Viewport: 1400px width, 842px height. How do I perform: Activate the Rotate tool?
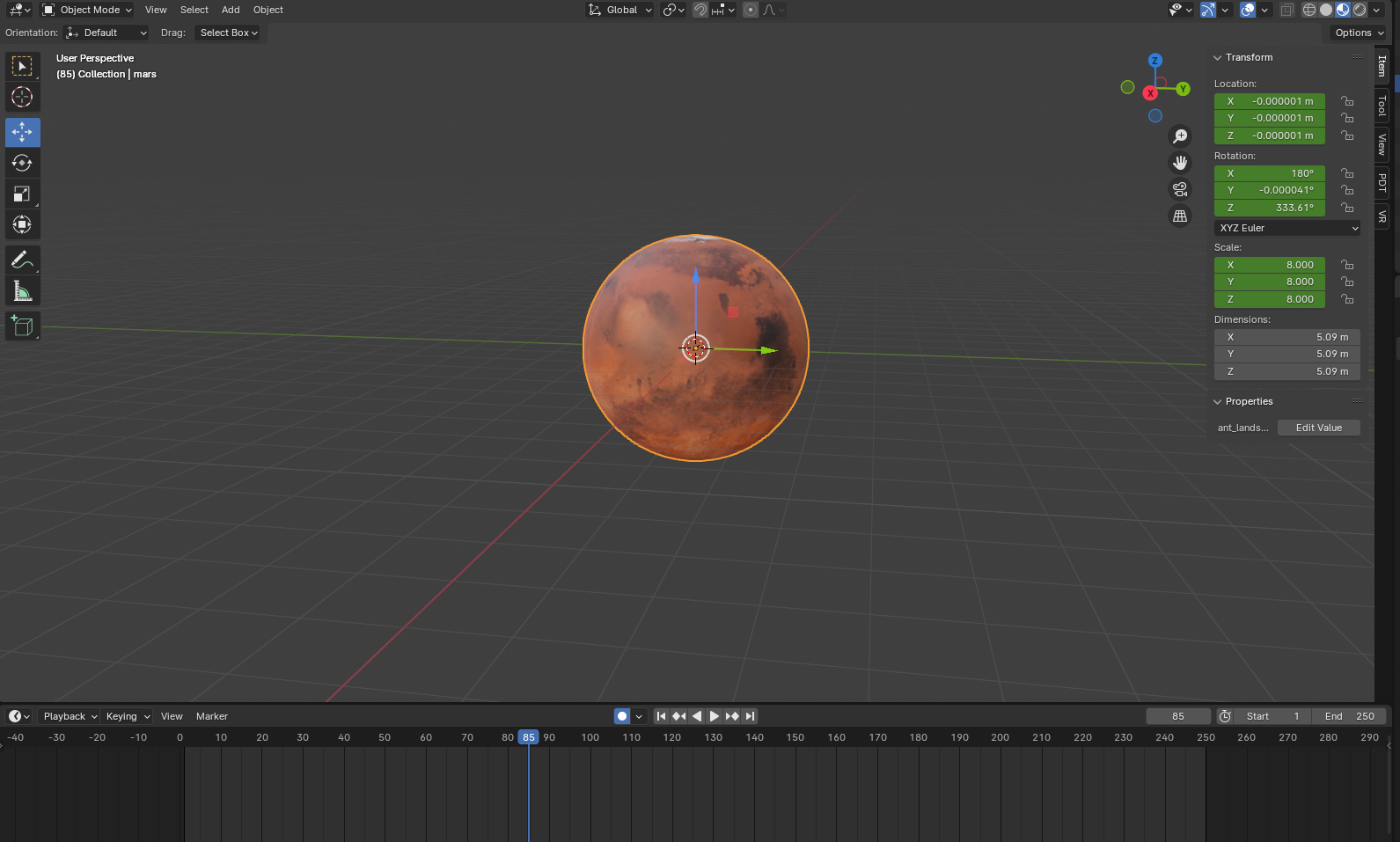22,163
